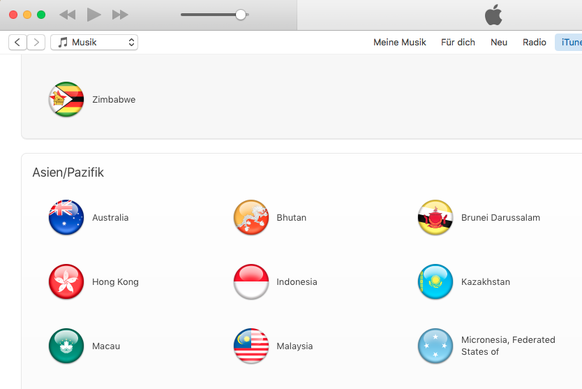Select the iTunes Store tab

coord(569,42)
